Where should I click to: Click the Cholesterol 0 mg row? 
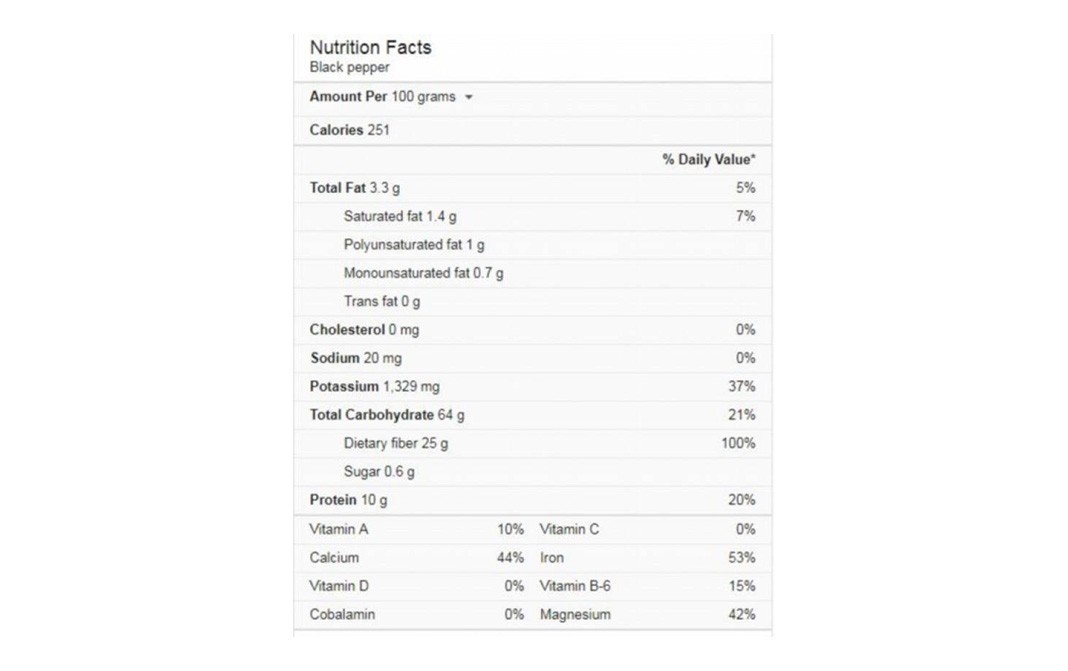pyautogui.click(x=533, y=330)
